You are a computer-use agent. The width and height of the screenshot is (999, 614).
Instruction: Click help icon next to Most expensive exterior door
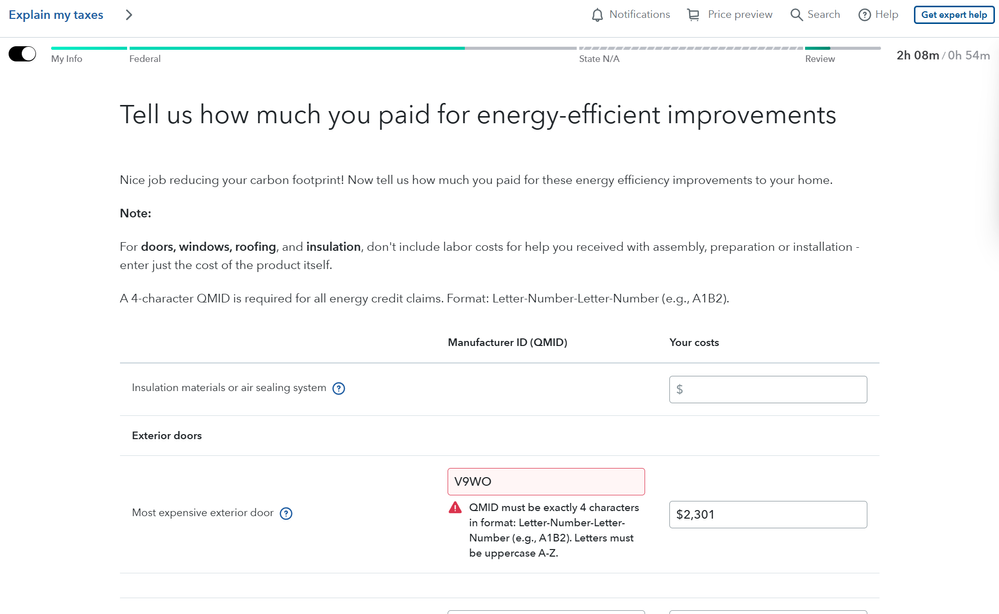click(x=286, y=514)
